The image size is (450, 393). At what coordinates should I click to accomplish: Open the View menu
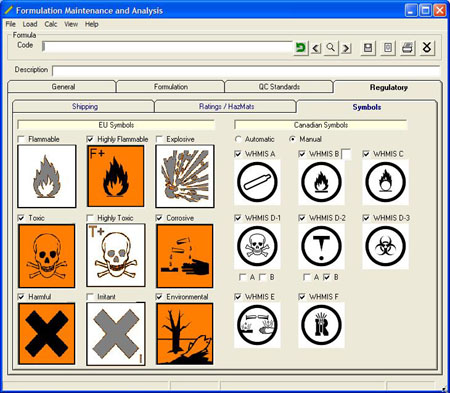tap(71, 24)
